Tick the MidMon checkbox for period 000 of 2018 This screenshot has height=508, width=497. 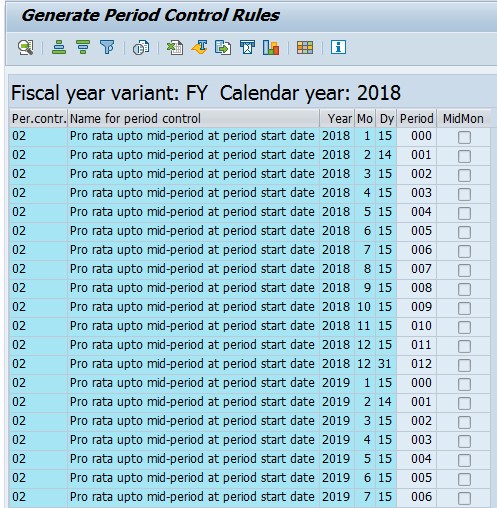pos(464,137)
